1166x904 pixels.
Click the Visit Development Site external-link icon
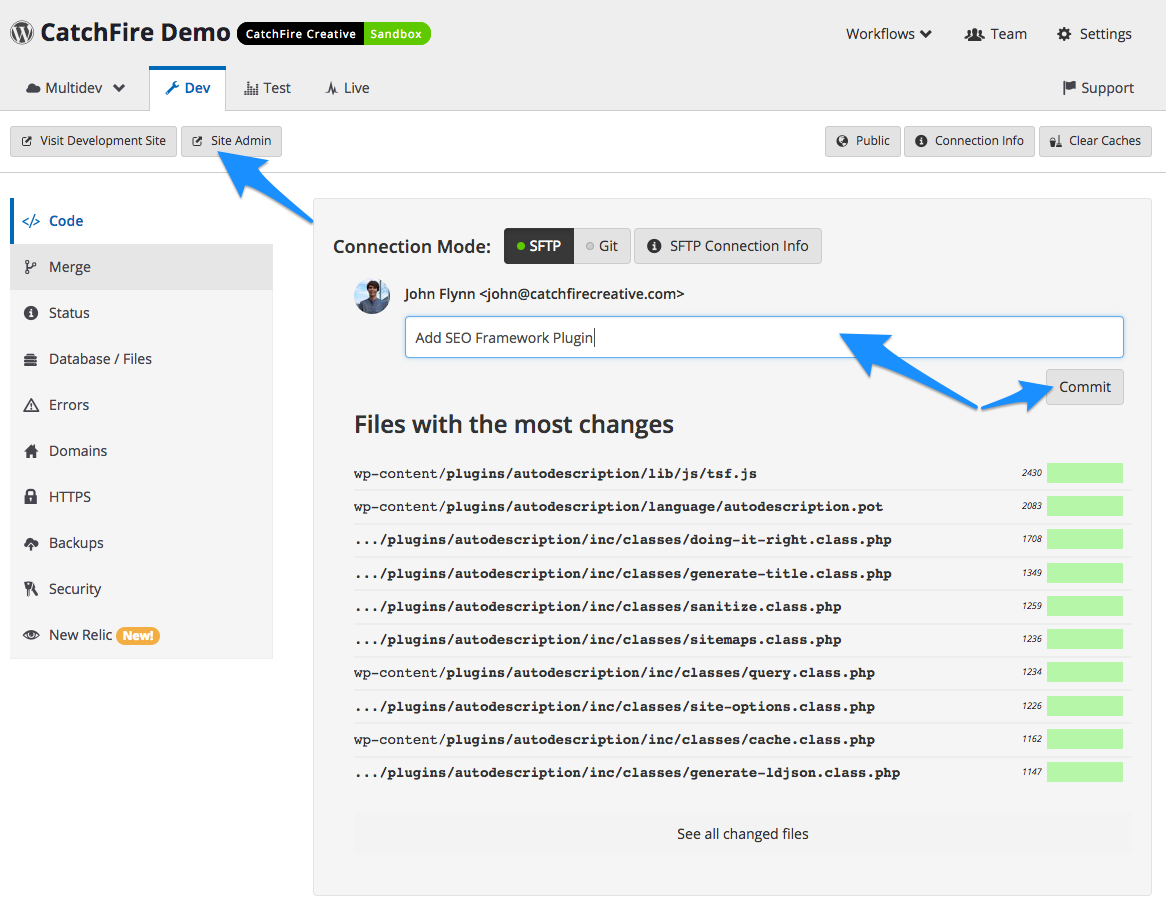click(x=27, y=141)
